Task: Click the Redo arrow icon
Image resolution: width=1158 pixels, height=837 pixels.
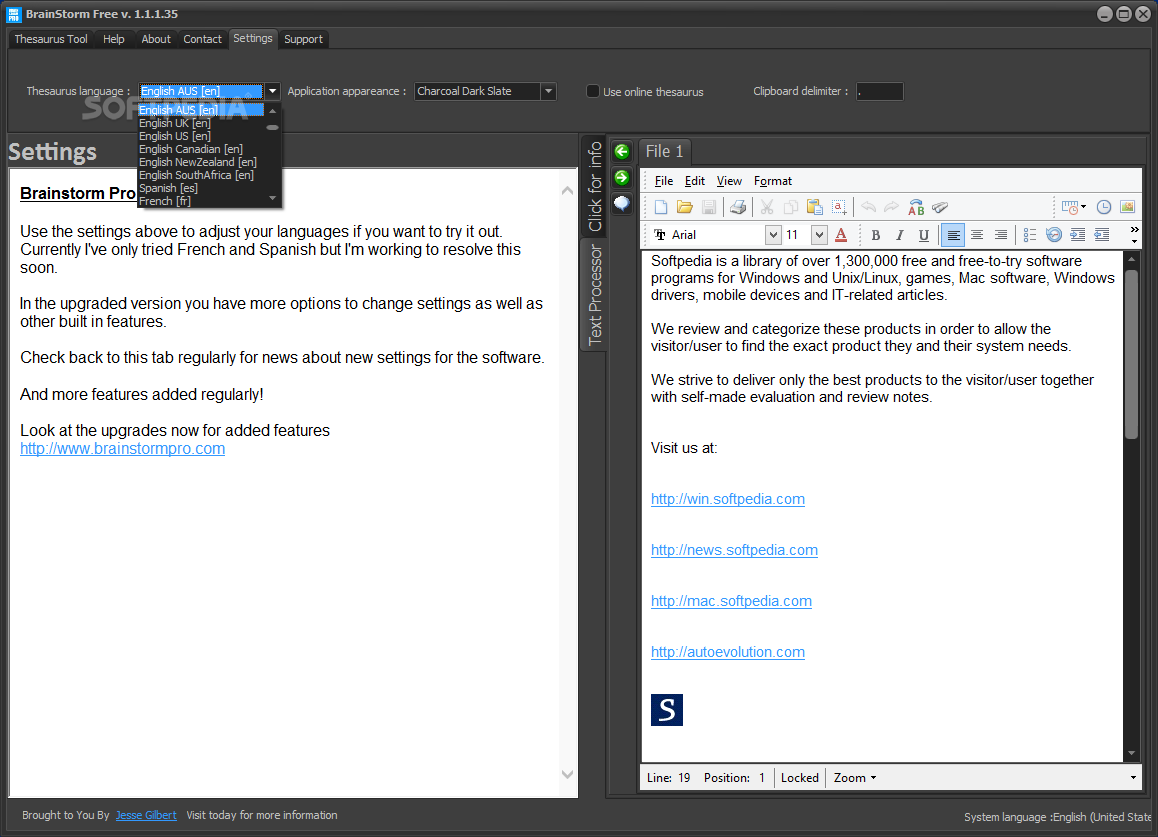Action: pos(892,208)
